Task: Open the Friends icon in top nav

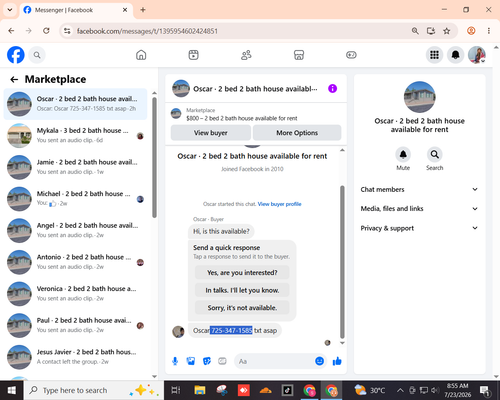Action: point(246,55)
